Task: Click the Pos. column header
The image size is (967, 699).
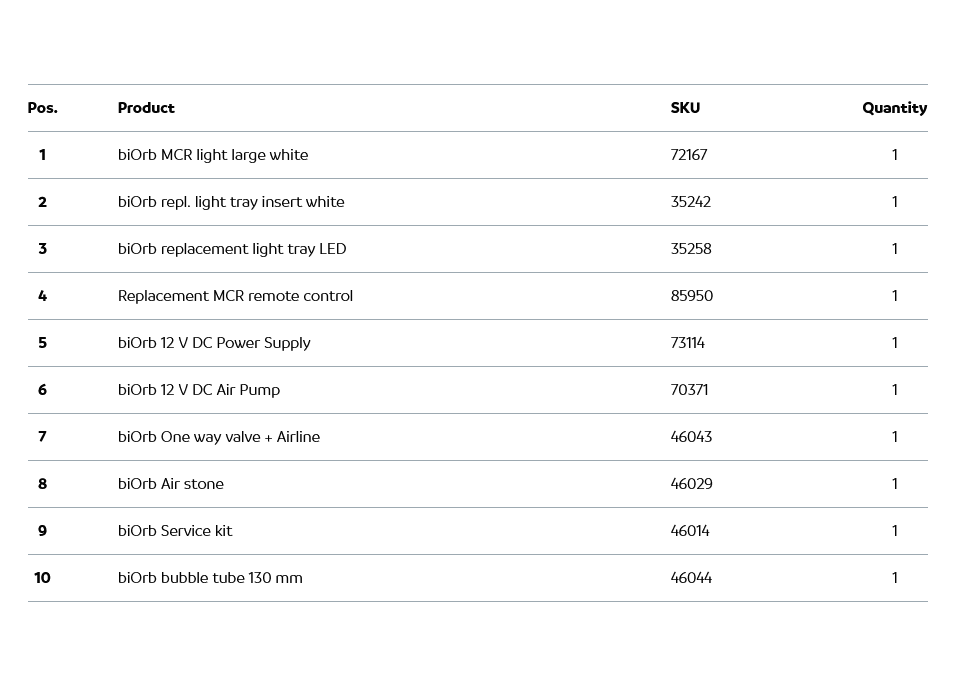Action: pos(43,108)
